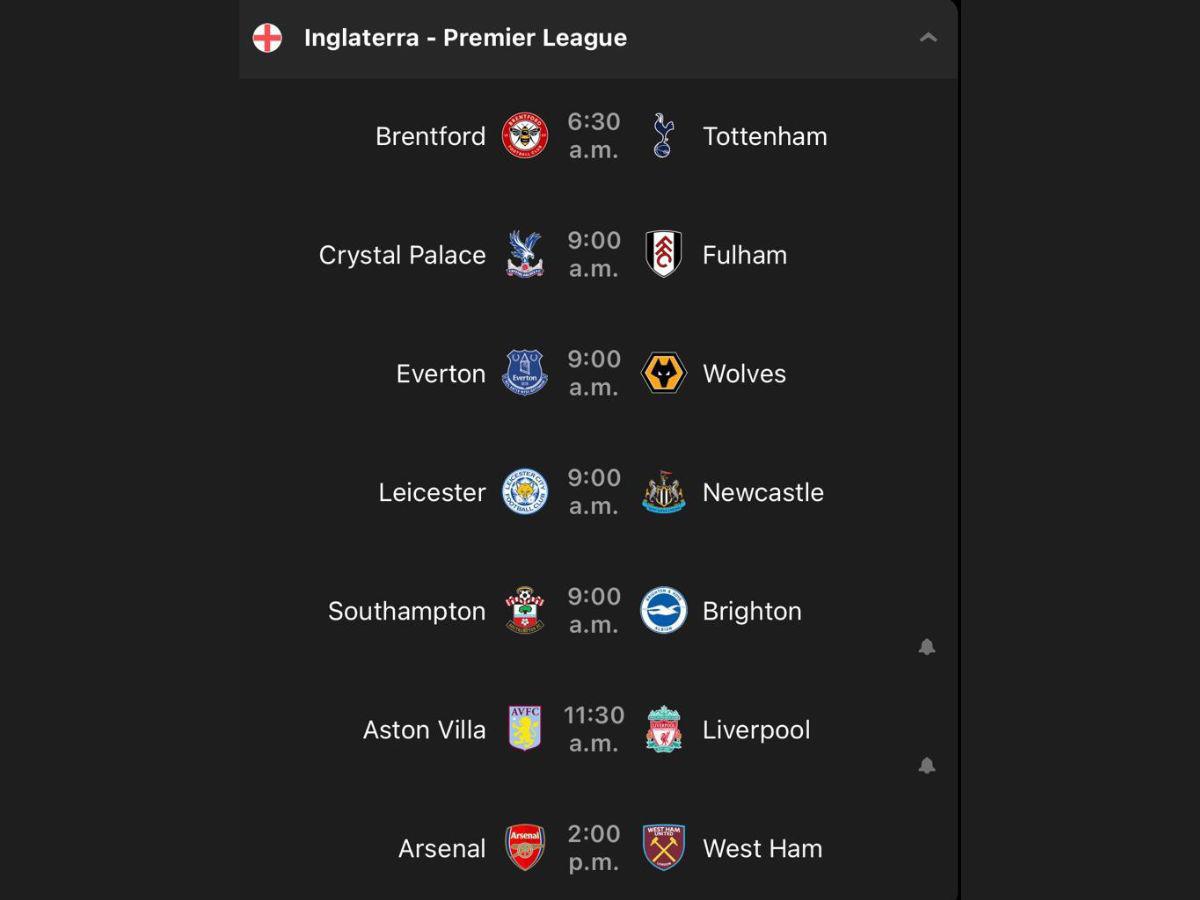Click the Aston Villa badge

[x=524, y=729]
